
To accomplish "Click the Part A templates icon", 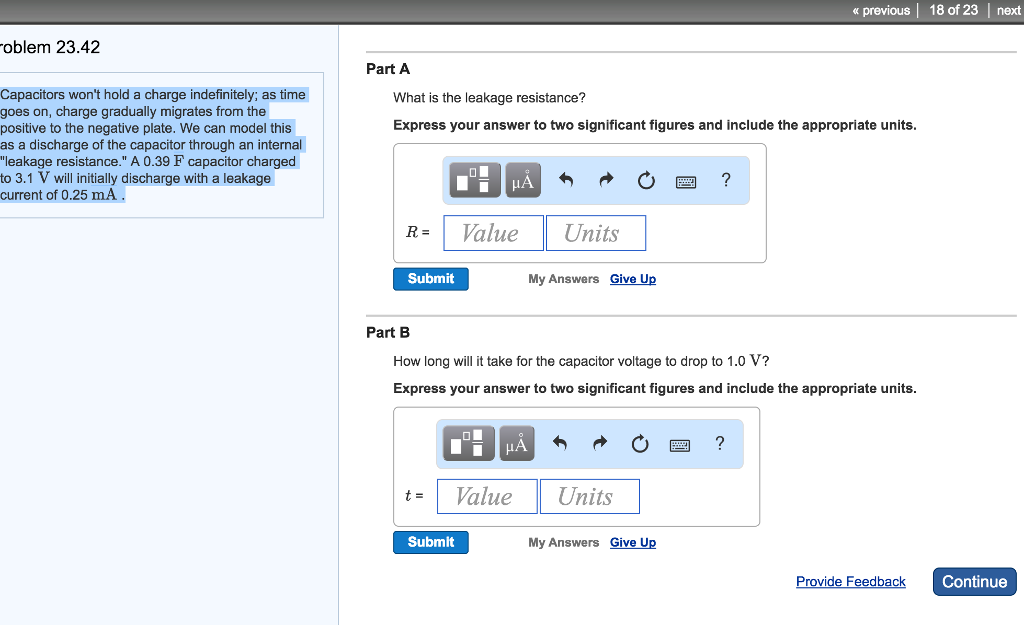I will tap(474, 180).
